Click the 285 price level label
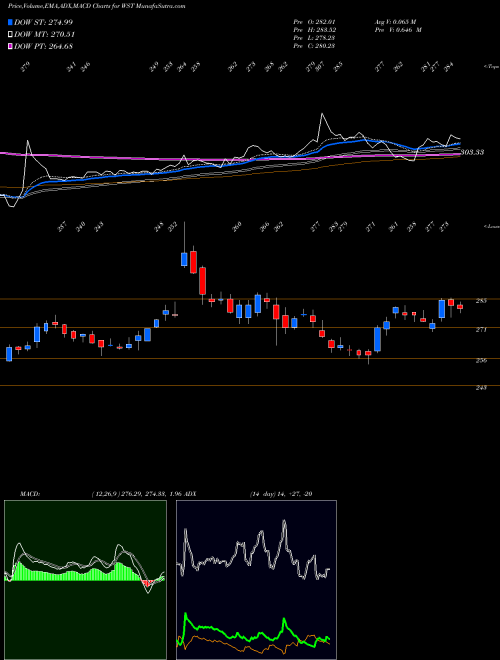This screenshot has height=660, width=500. click(x=481, y=301)
